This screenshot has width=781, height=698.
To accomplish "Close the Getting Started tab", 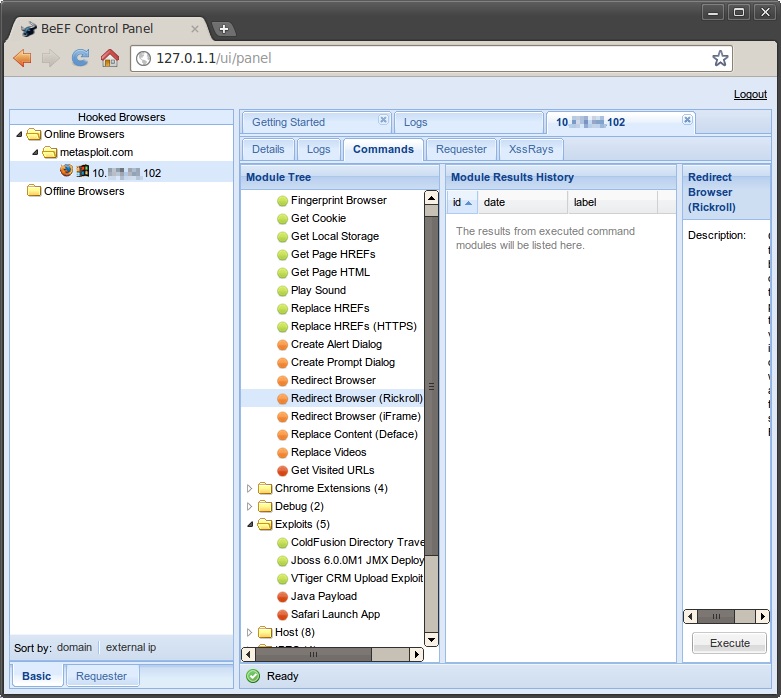I will pyautogui.click(x=383, y=120).
